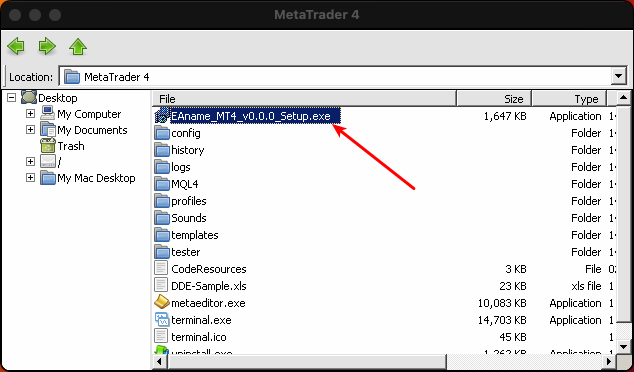Click the vertical scrollbar up arrow

coord(623,97)
